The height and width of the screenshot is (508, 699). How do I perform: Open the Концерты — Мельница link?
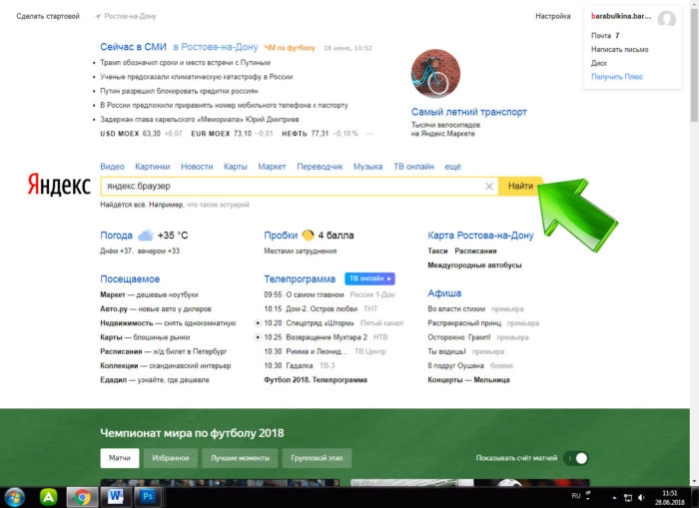coord(469,380)
